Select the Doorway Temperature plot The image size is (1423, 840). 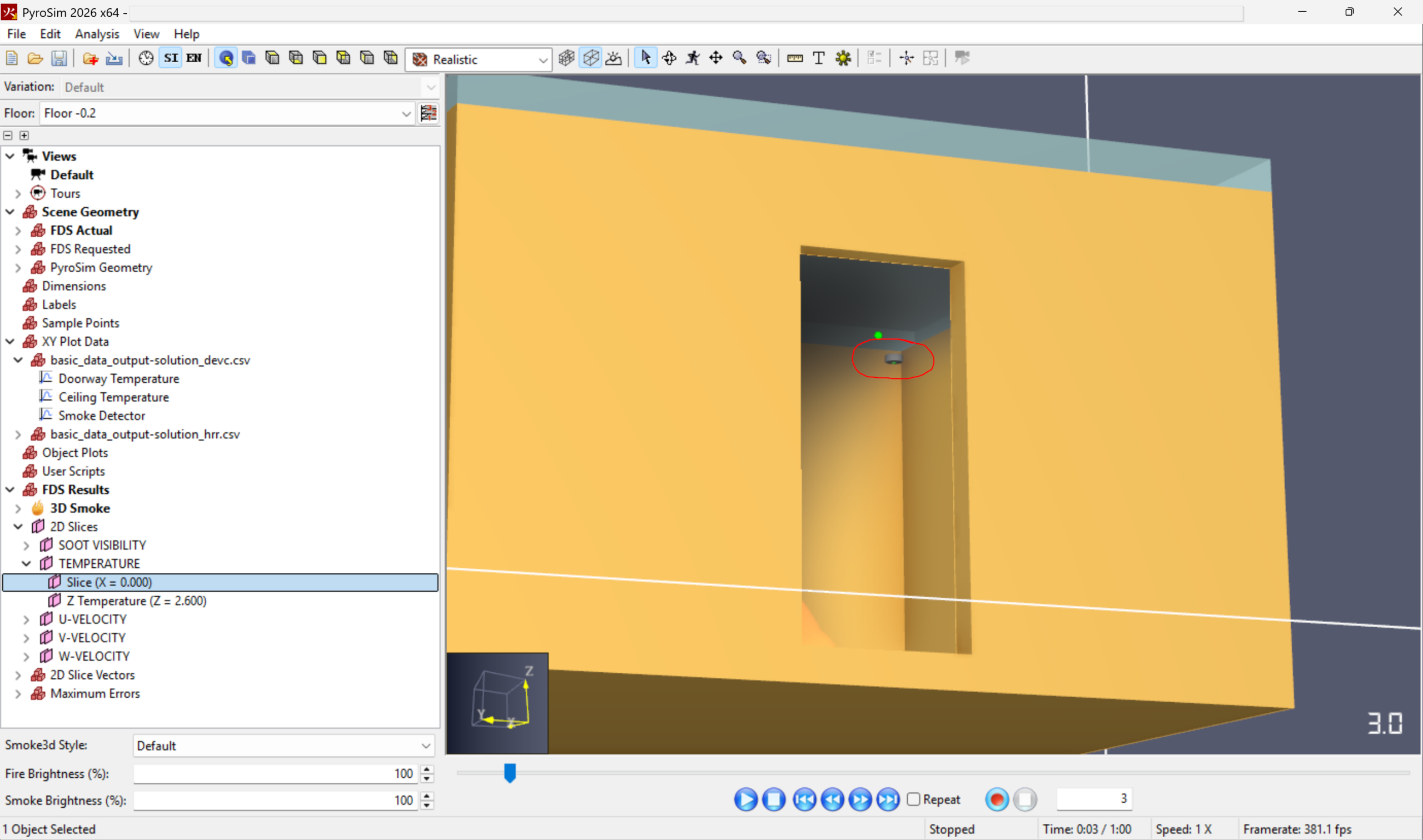(x=119, y=379)
